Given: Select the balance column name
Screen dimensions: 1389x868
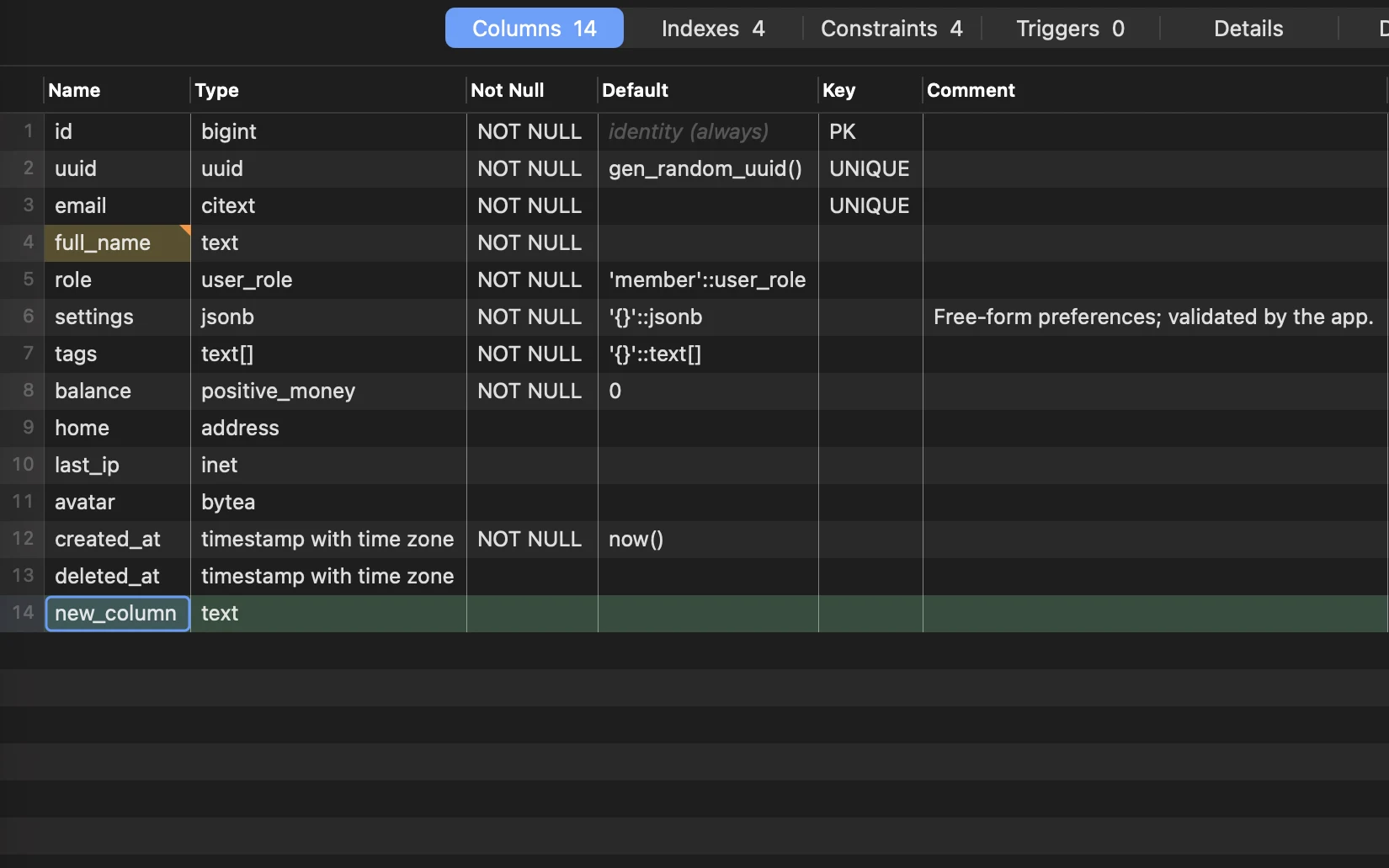Looking at the screenshot, I should [x=117, y=391].
